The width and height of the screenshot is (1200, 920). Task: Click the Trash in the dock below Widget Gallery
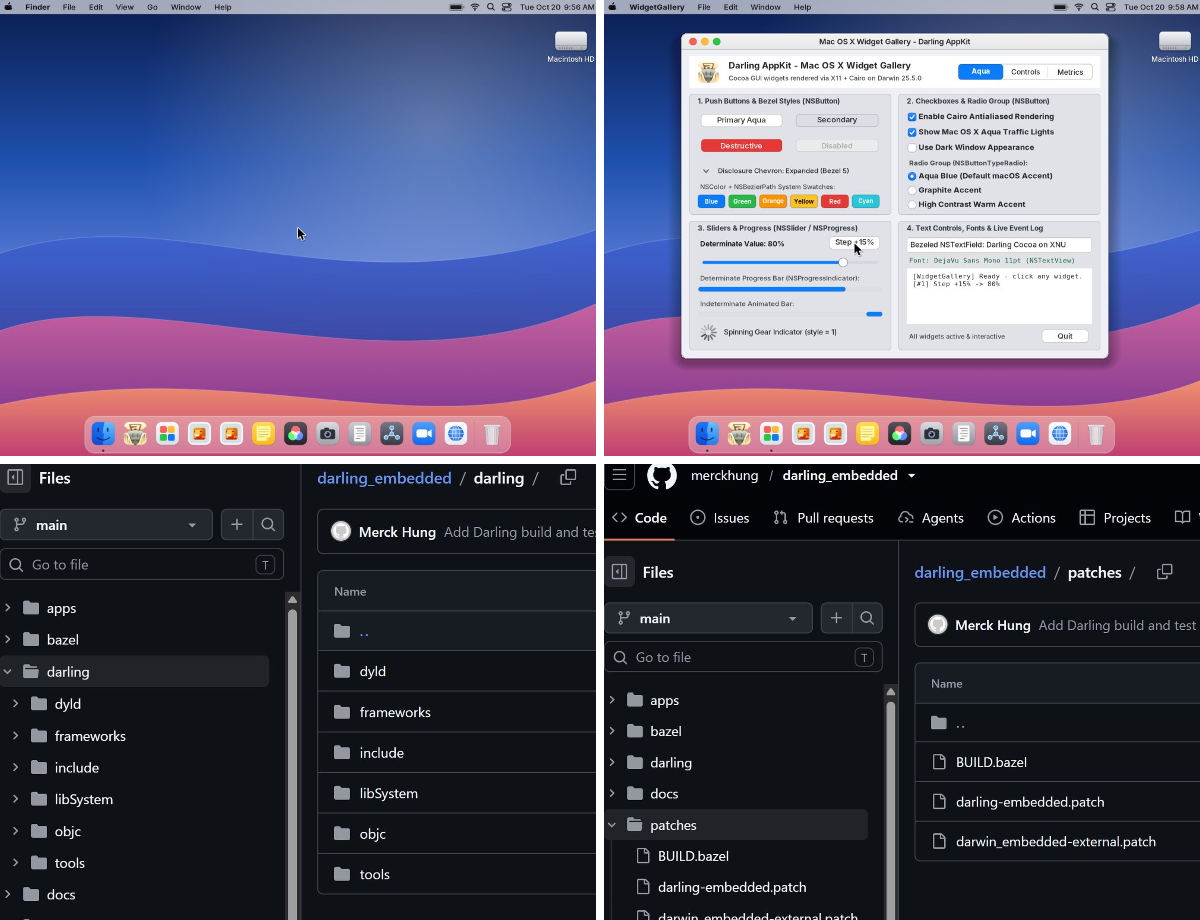point(1096,434)
